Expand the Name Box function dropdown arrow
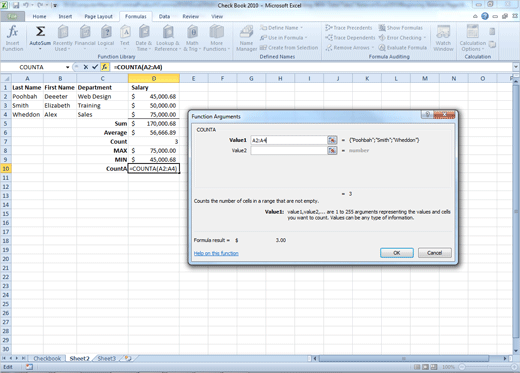520x373 pixels. coord(67,67)
